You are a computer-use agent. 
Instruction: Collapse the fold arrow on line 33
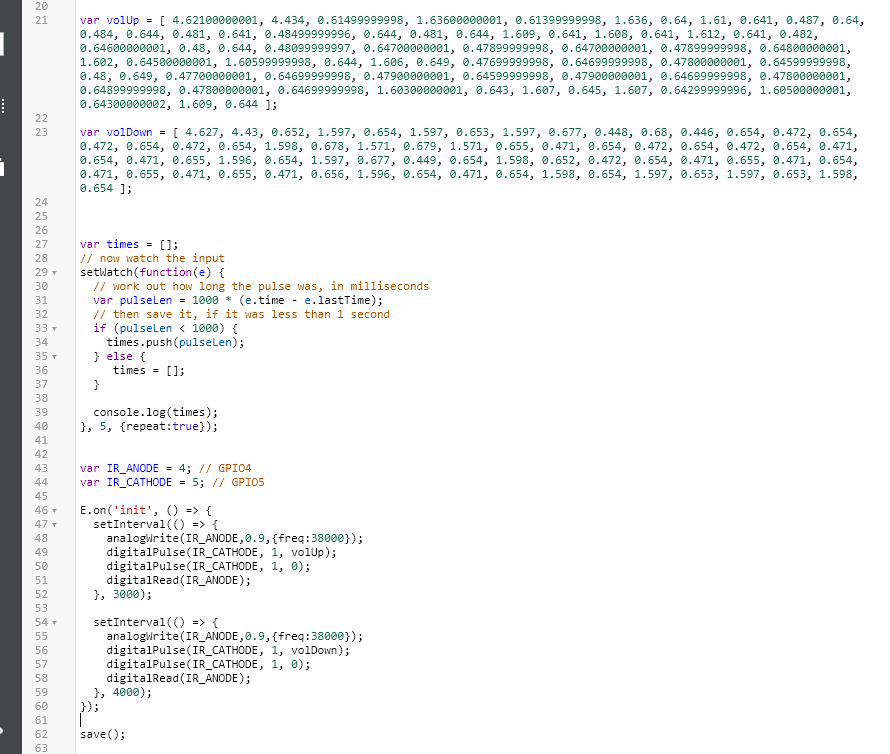(x=54, y=329)
